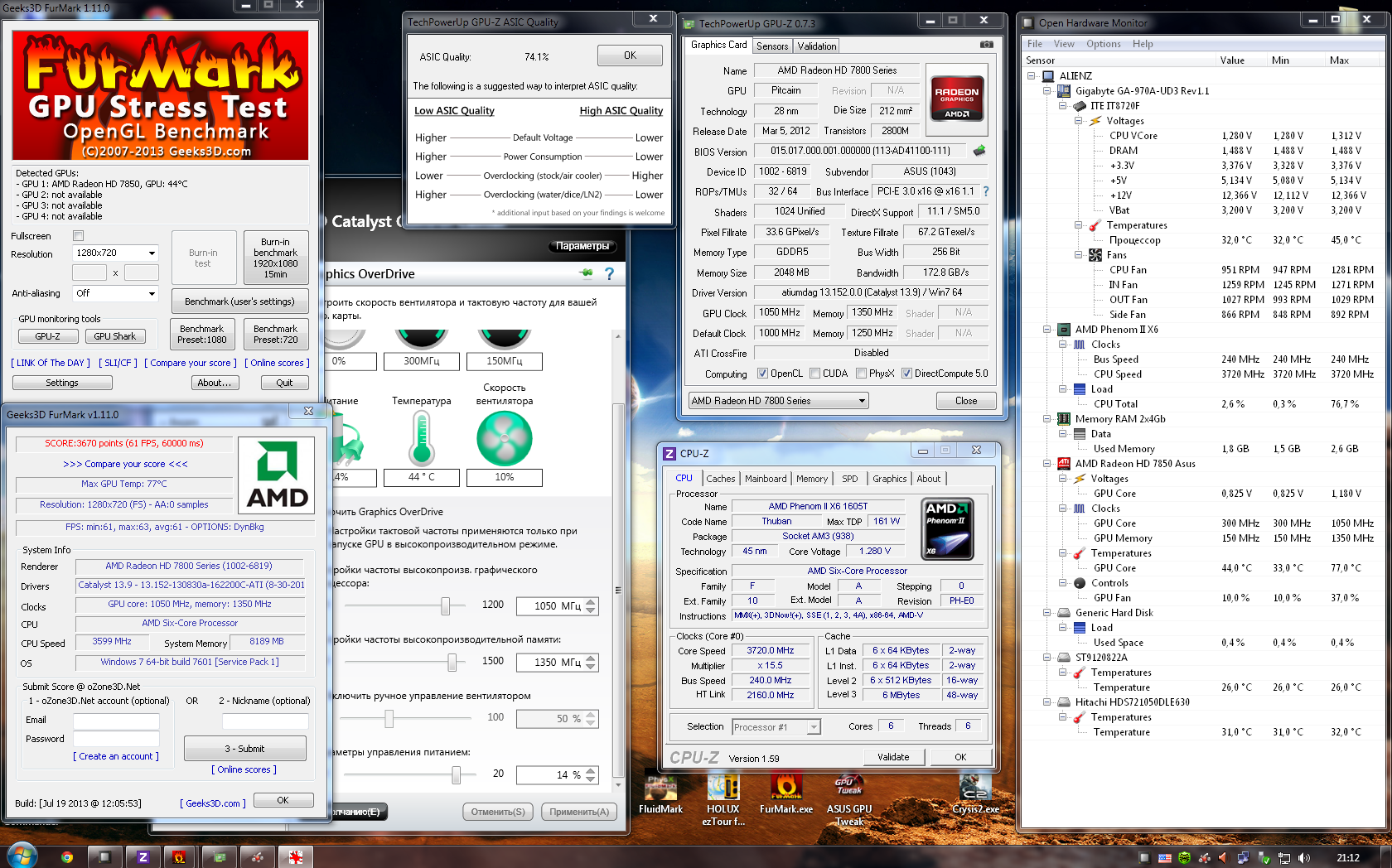
Task: Click the Email field in Submit Score
Action: pyautogui.click(x=116, y=721)
